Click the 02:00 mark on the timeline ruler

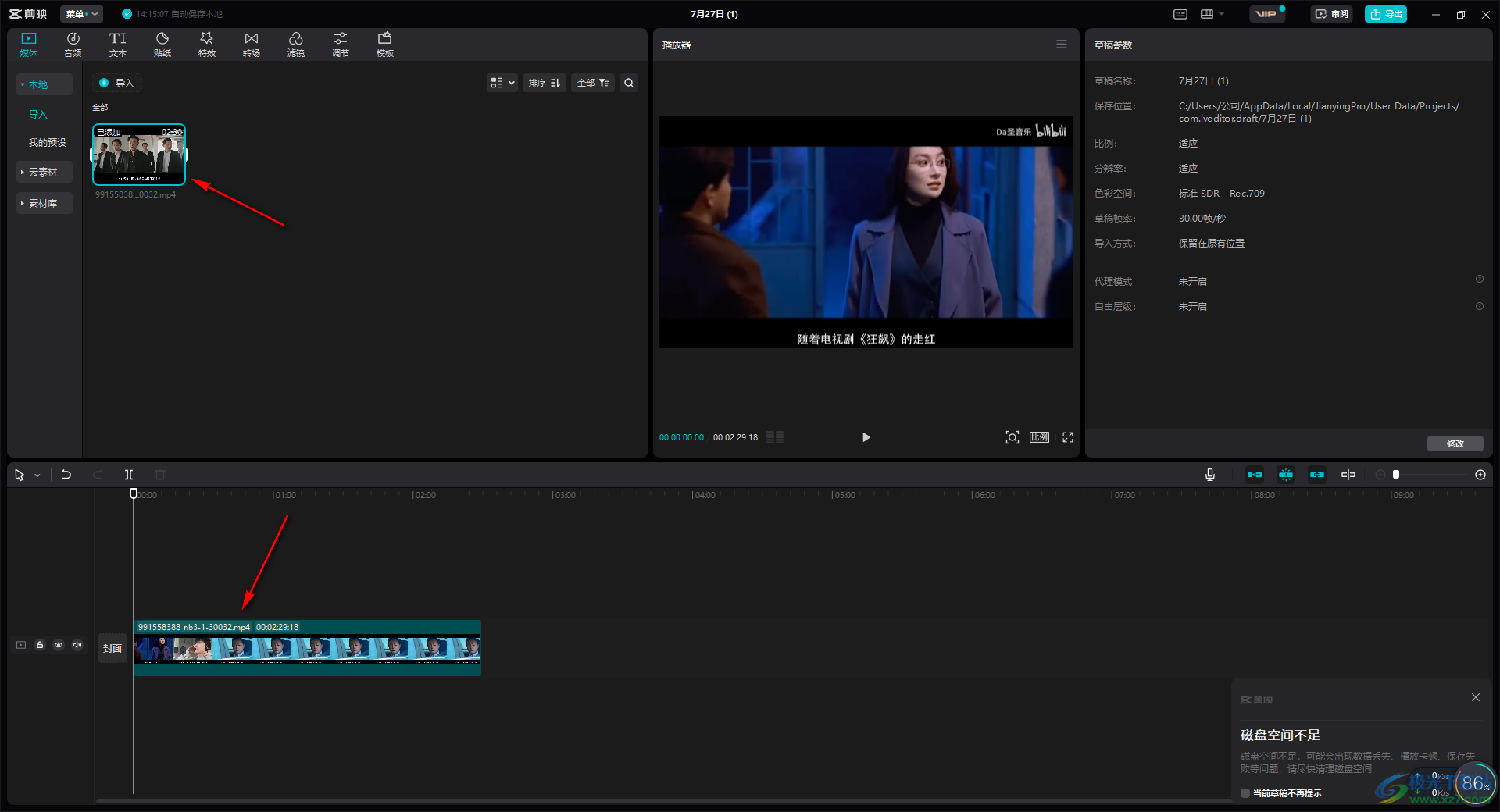(424, 495)
